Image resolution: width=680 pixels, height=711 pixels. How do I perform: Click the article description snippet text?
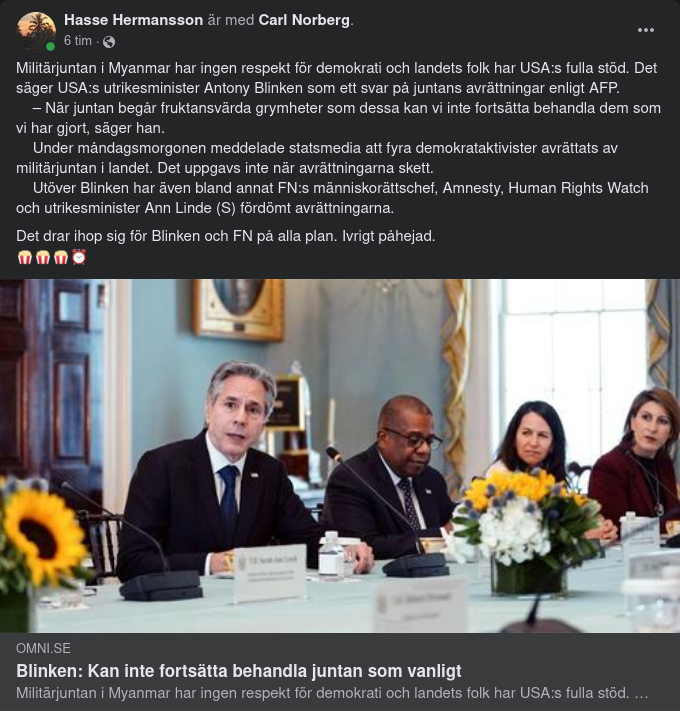332,693
